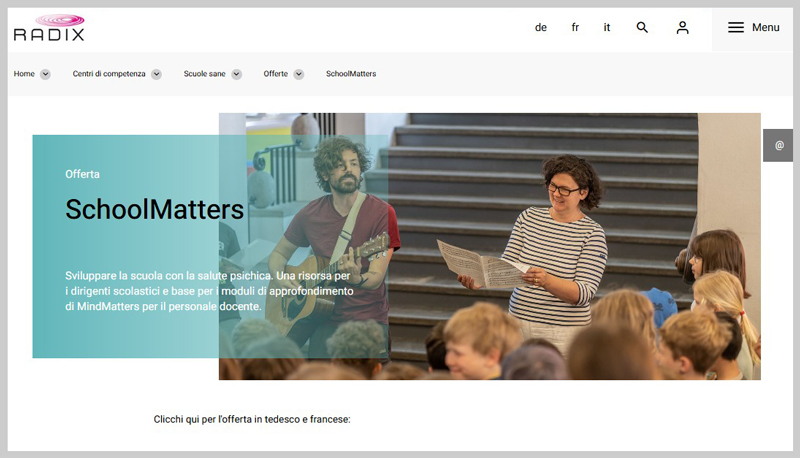Navigate to Scuole sane breadcrumb

(204, 74)
